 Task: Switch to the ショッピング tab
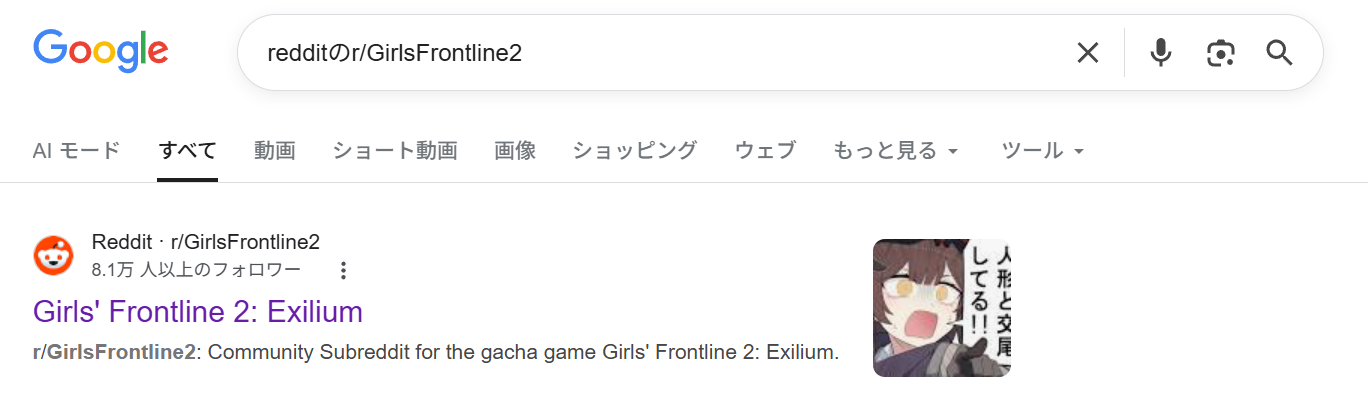coord(634,151)
